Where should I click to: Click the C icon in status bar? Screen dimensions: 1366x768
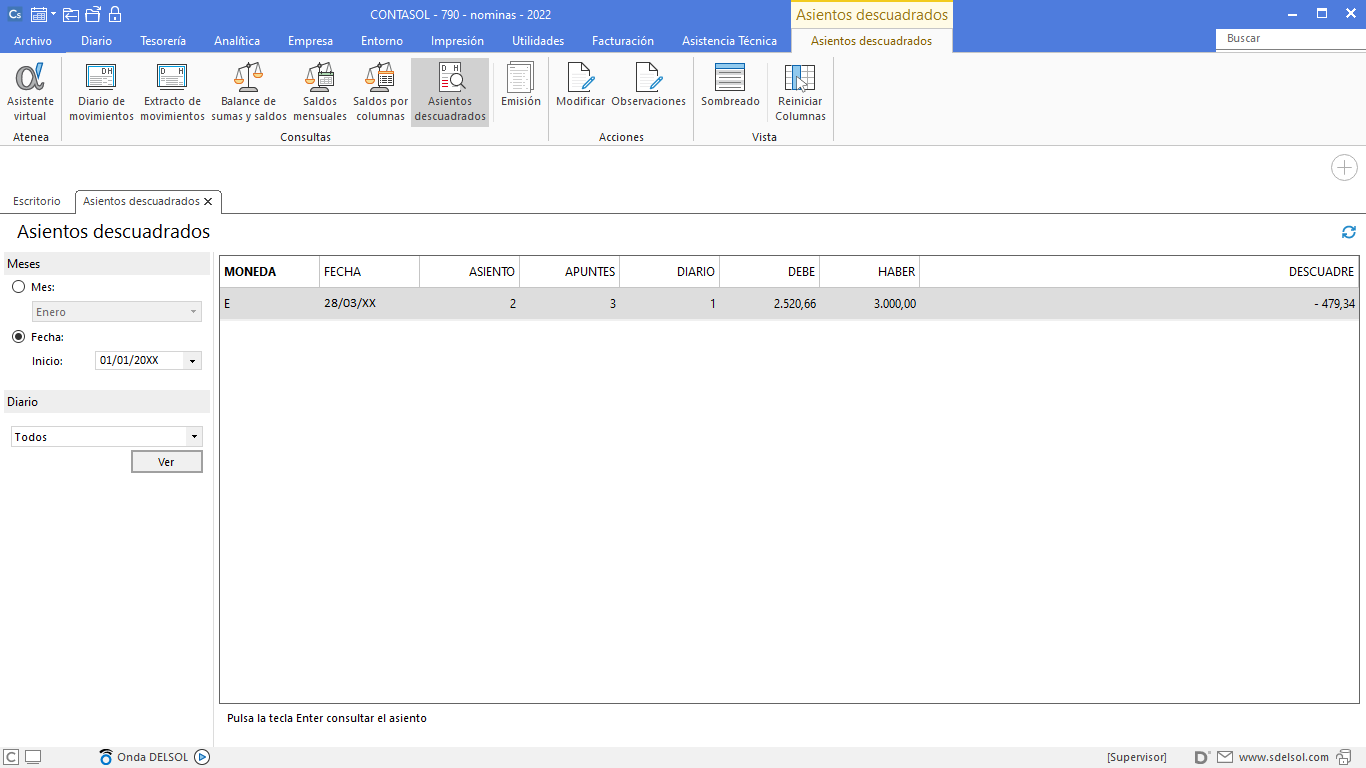pos(11,757)
